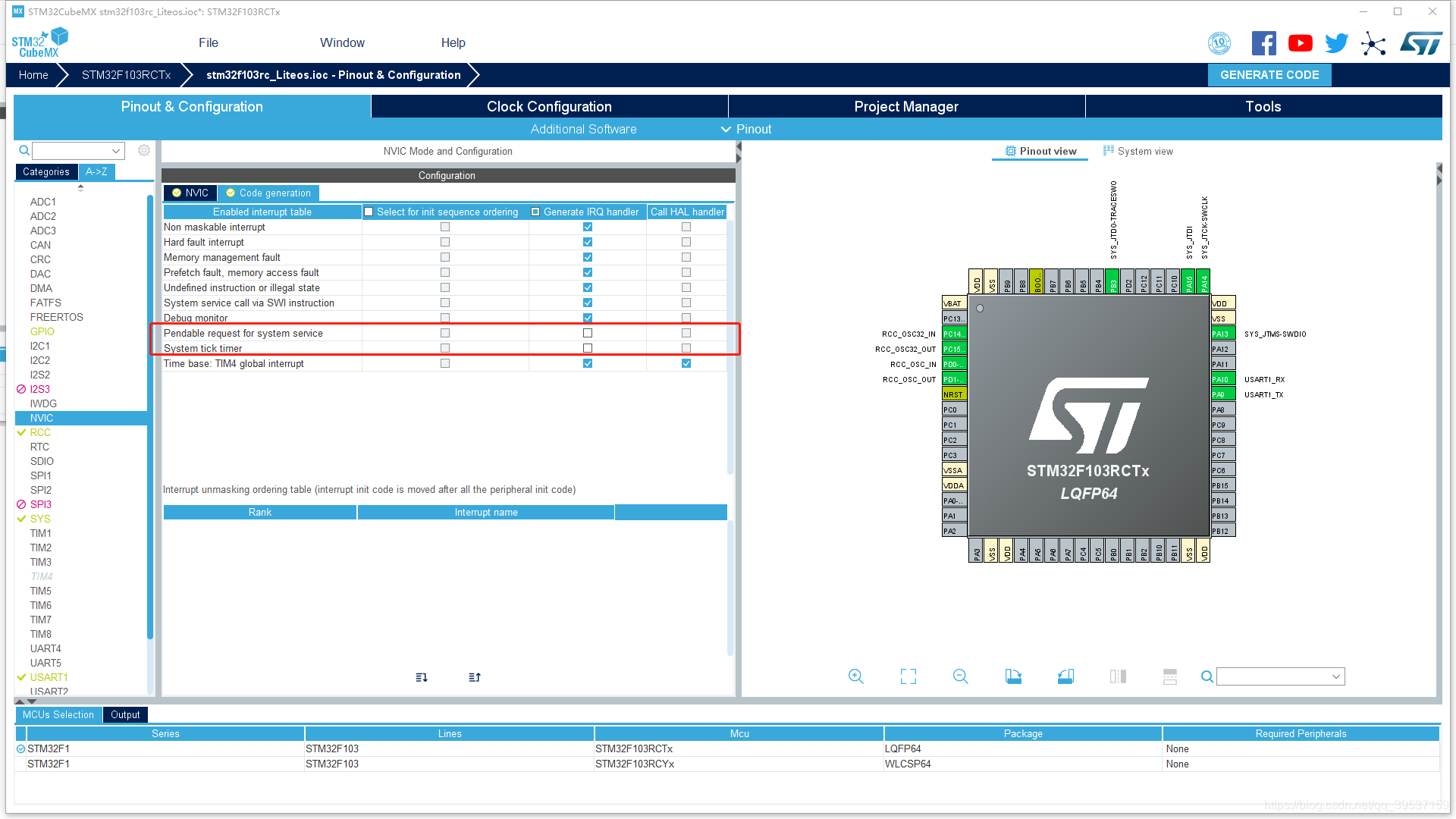Open the peripheral search combo box dropdown
This screenshot has height=819, width=1456.
116,151
